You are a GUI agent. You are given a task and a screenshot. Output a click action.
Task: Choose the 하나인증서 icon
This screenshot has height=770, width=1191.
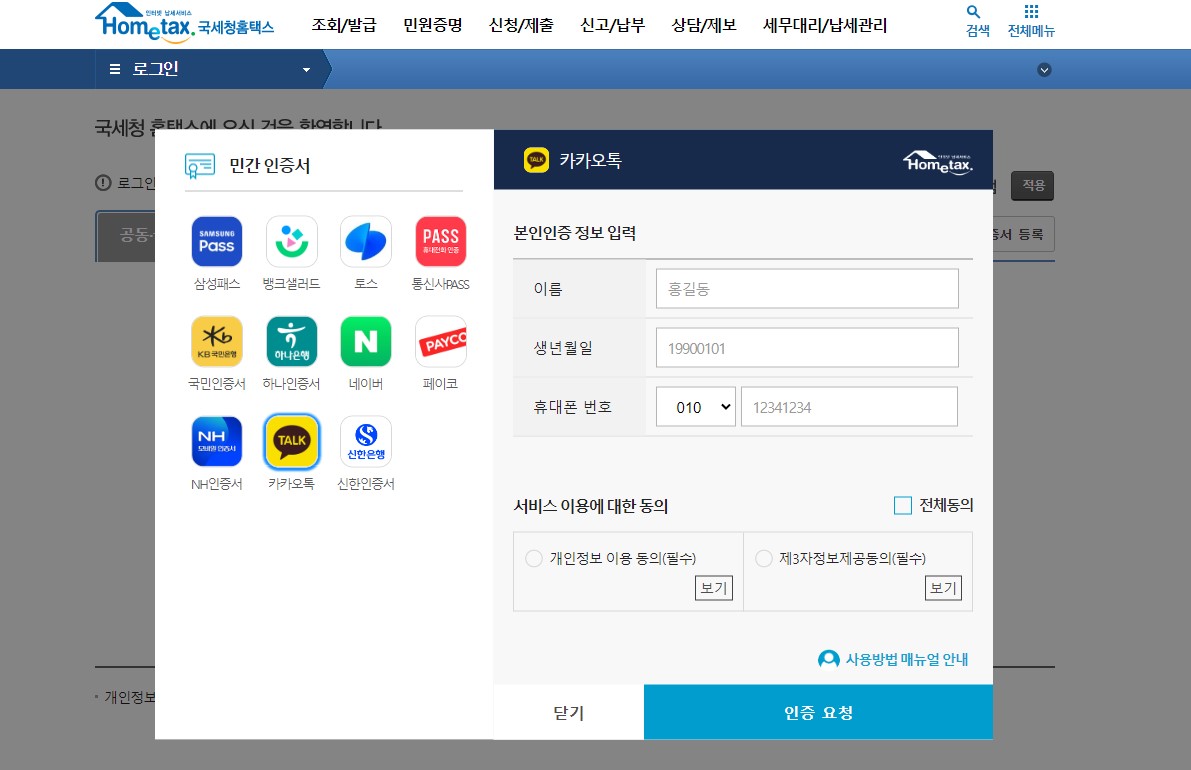click(x=292, y=342)
